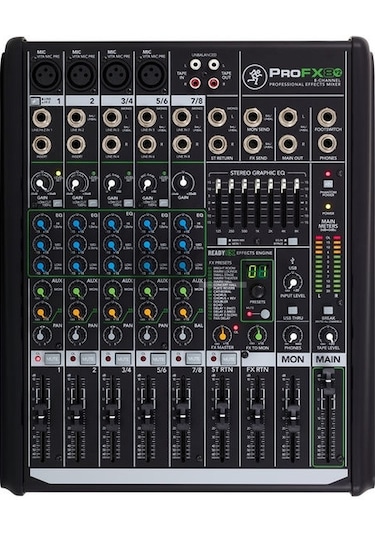This screenshot has width=375, height=535.
Task: Mute channel 2
Action: coord(88,359)
